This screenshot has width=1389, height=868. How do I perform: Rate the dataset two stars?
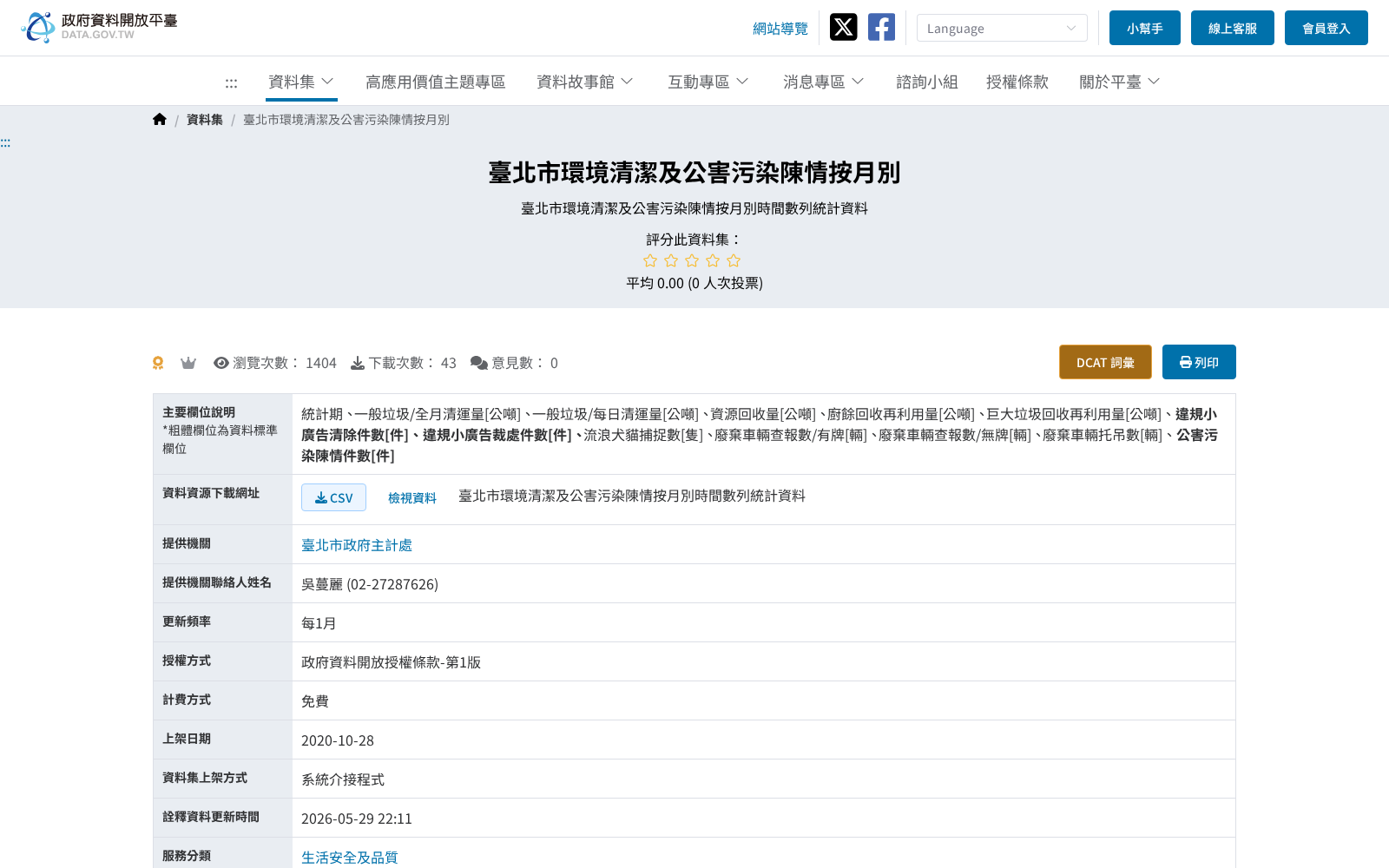click(x=671, y=260)
